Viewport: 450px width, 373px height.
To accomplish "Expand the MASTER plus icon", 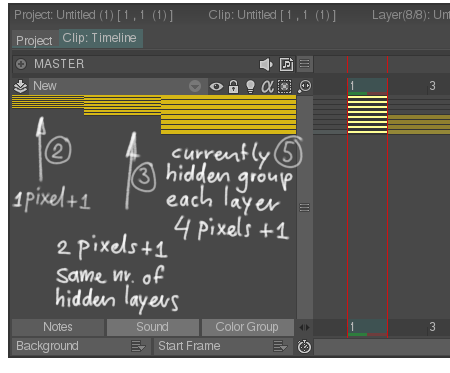I will click(21, 64).
